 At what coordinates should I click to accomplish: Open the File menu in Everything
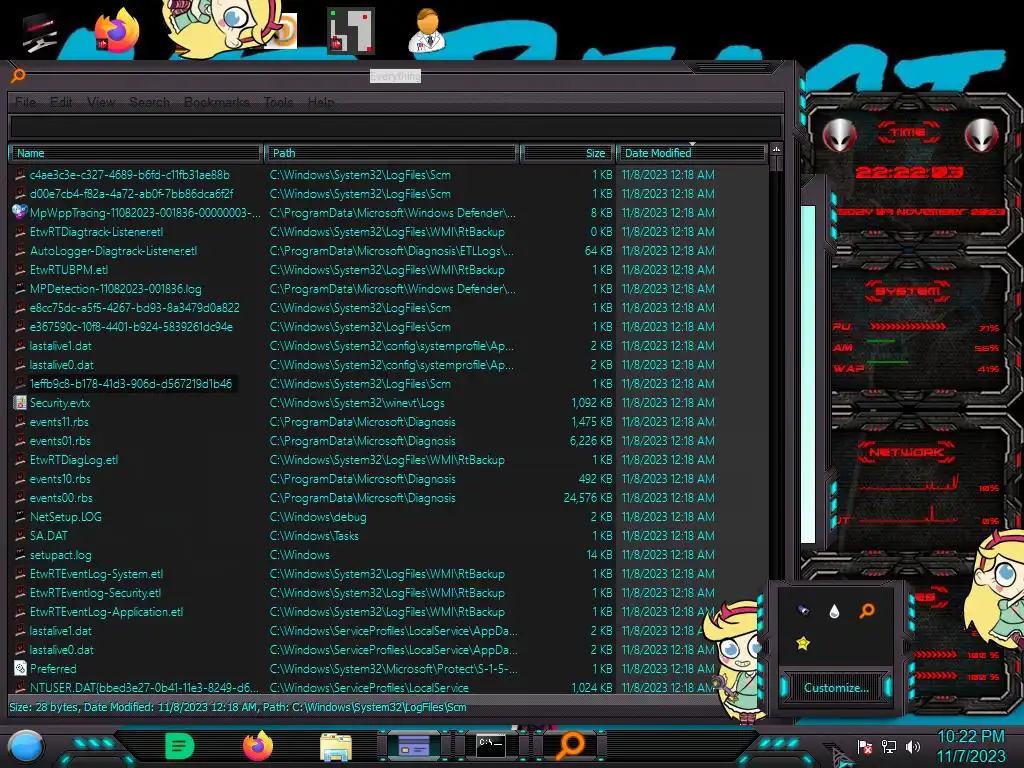click(x=25, y=103)
